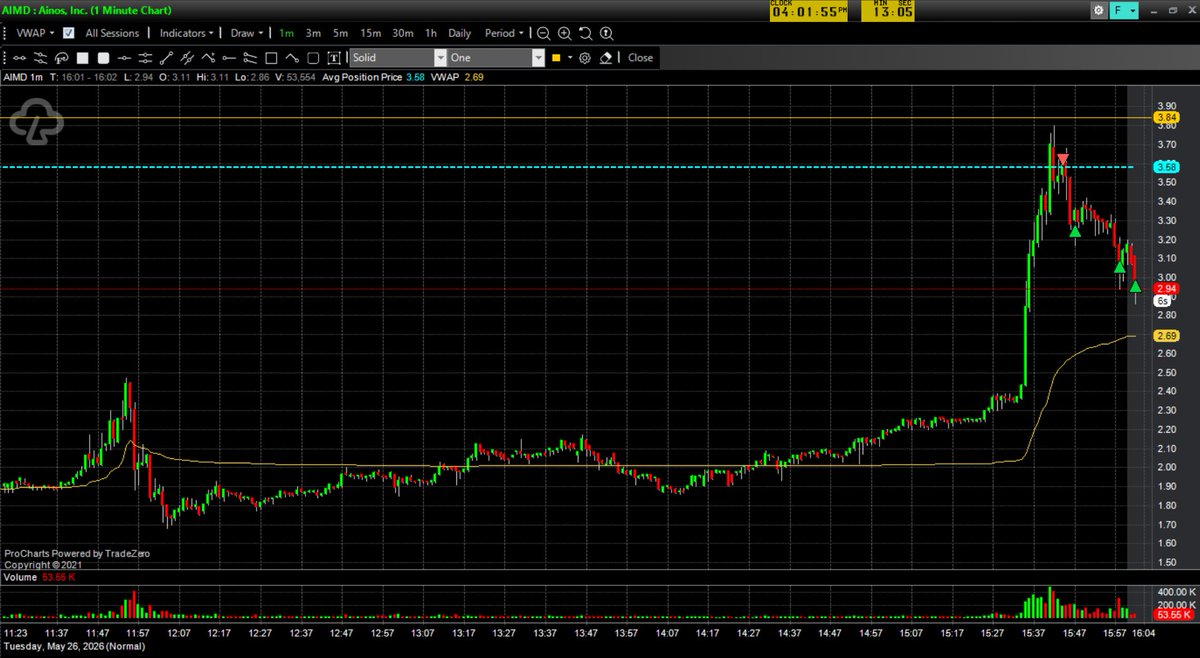The width and height of the screenshot is (1200, 658).
Task: Select the zigzag polyline drawing tool
Action: point(208,58)
